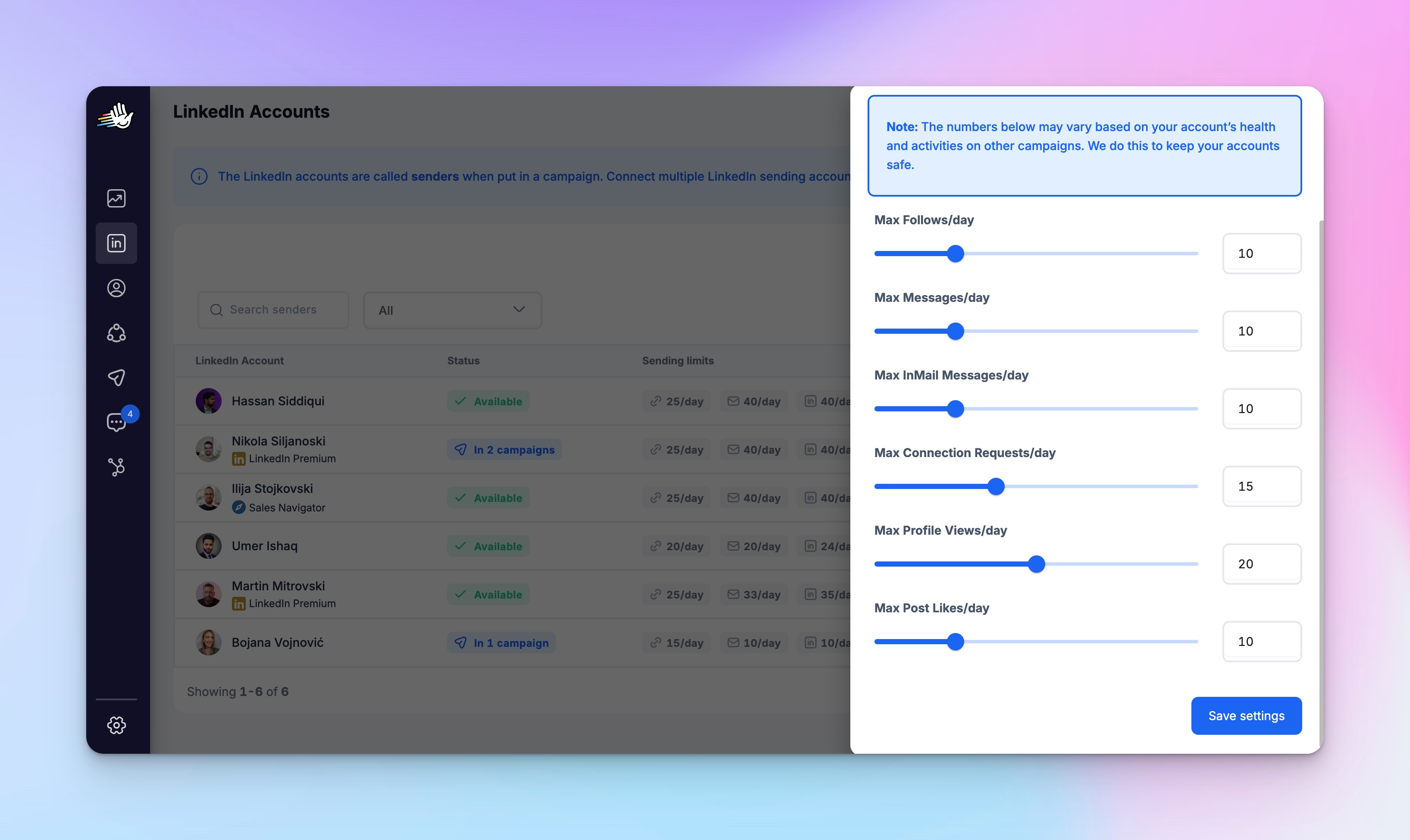Click Martin Mitrovski's avatar
This screenshot has width=1410, height=840.
(x=208, y=594)
